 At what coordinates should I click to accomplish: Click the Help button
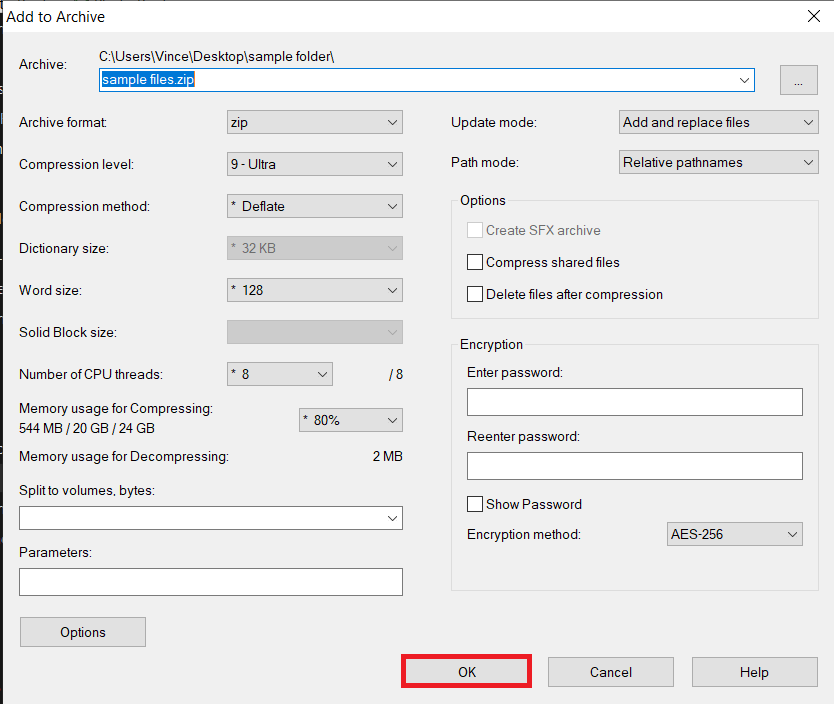click(754, 671)
